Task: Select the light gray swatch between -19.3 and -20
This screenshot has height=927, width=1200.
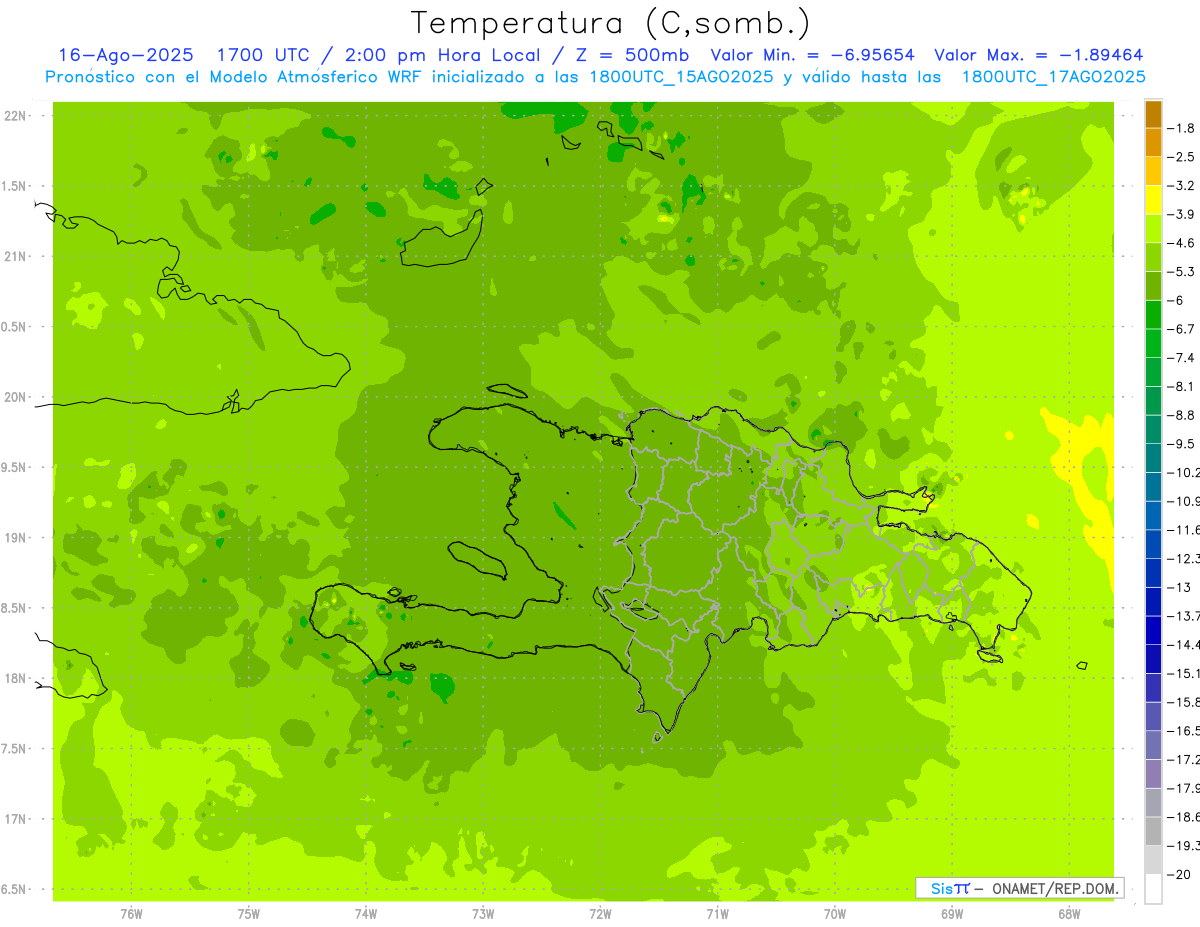Action: point(1154,860)
